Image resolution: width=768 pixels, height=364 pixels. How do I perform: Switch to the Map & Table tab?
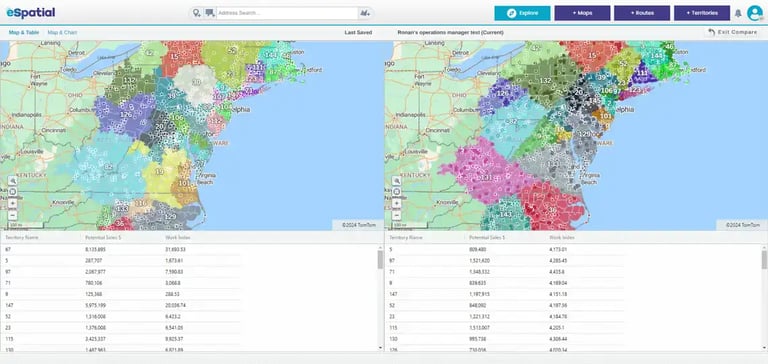click(x=24, y=32)
